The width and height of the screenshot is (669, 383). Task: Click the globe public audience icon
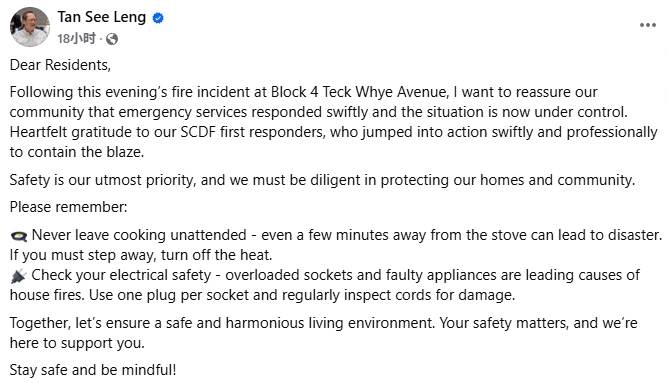112,39
